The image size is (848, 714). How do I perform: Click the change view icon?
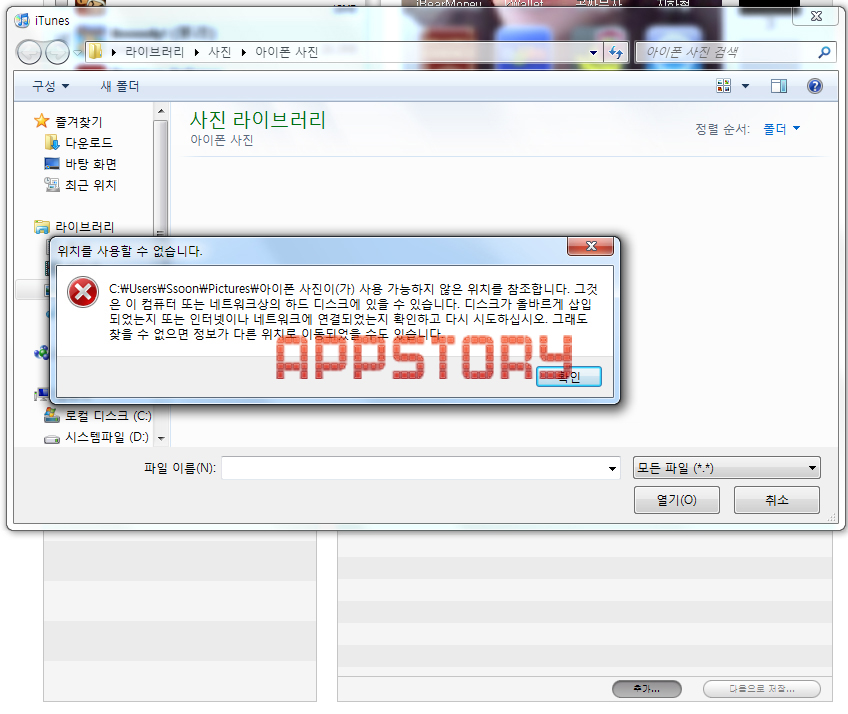pyautogui.click(x=724, y=86)
